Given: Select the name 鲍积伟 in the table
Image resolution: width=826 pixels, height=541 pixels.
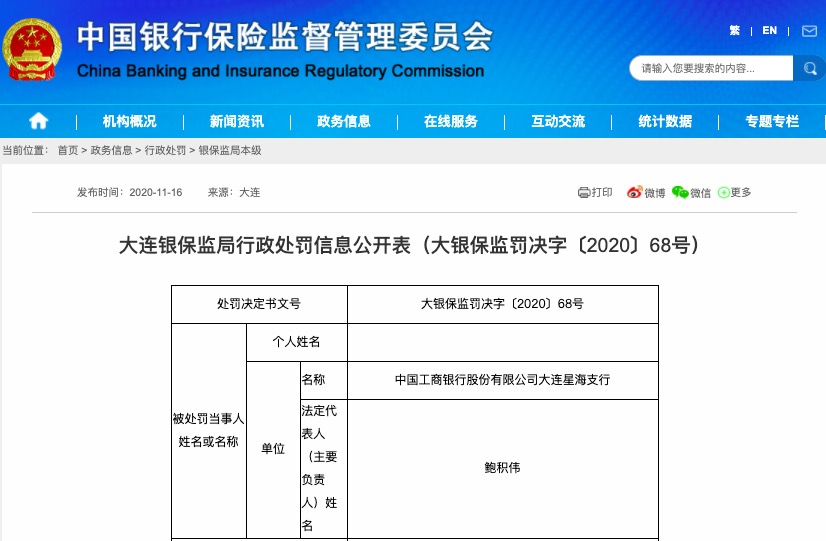Looking at the screenshot, I should (x=502, y=468).
